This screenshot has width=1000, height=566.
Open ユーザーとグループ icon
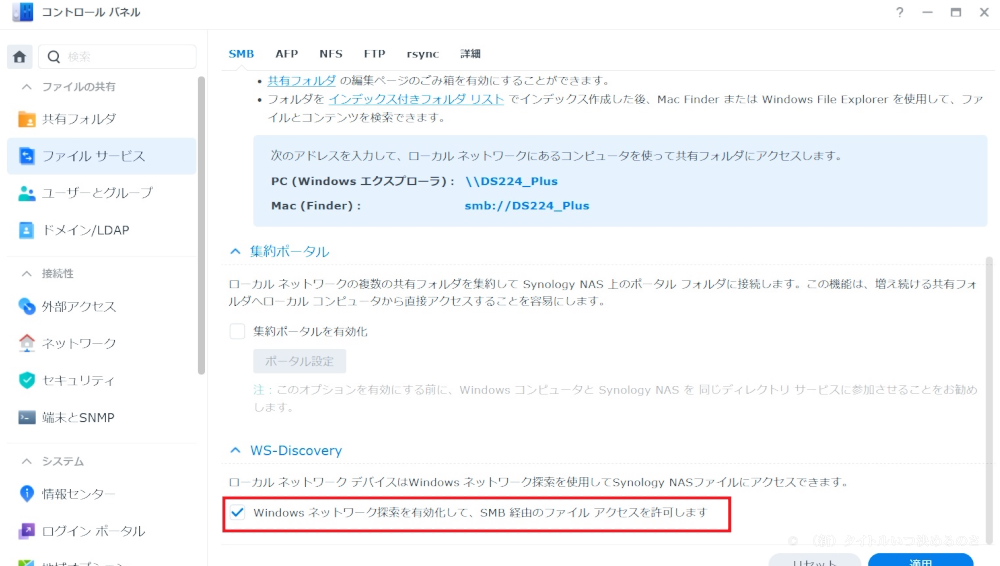coord(27,193)
